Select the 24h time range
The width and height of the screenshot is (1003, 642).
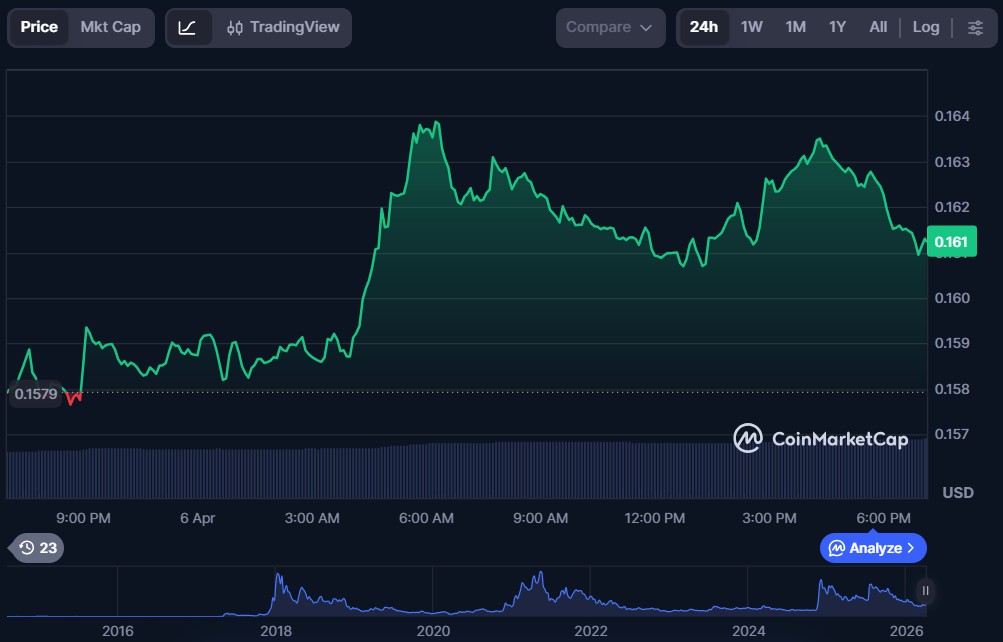tap(704, 27)
